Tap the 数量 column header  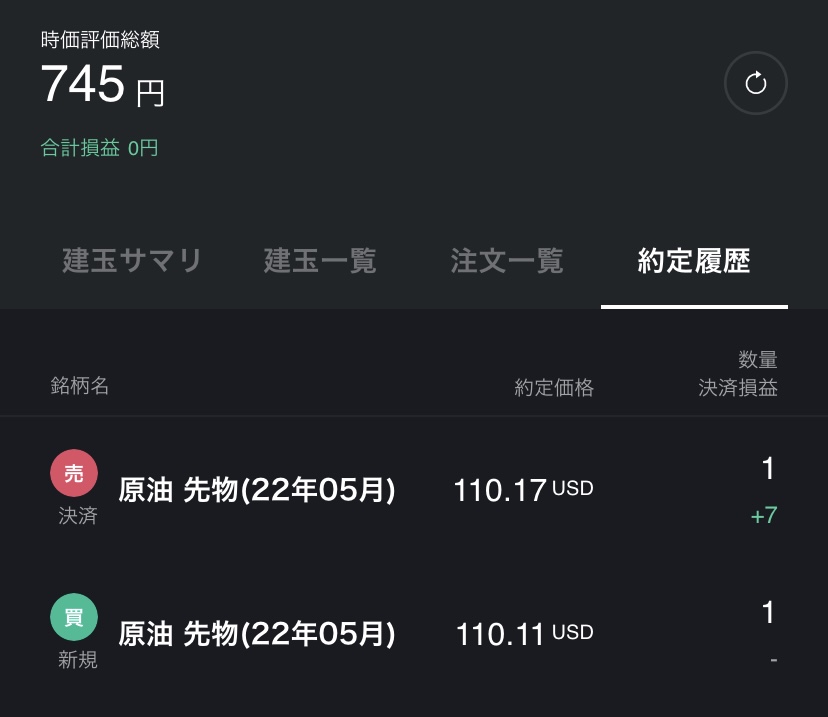757,360
